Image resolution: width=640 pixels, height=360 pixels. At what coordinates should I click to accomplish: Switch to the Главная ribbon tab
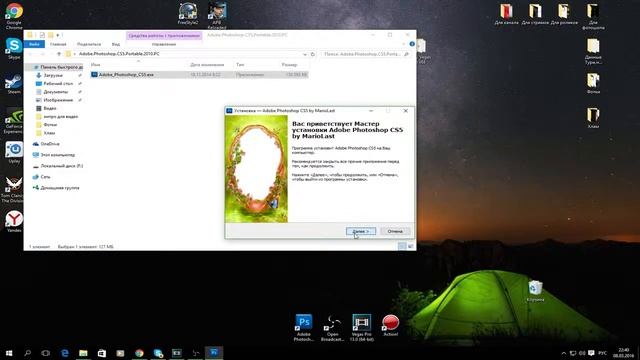click(58, 44)
